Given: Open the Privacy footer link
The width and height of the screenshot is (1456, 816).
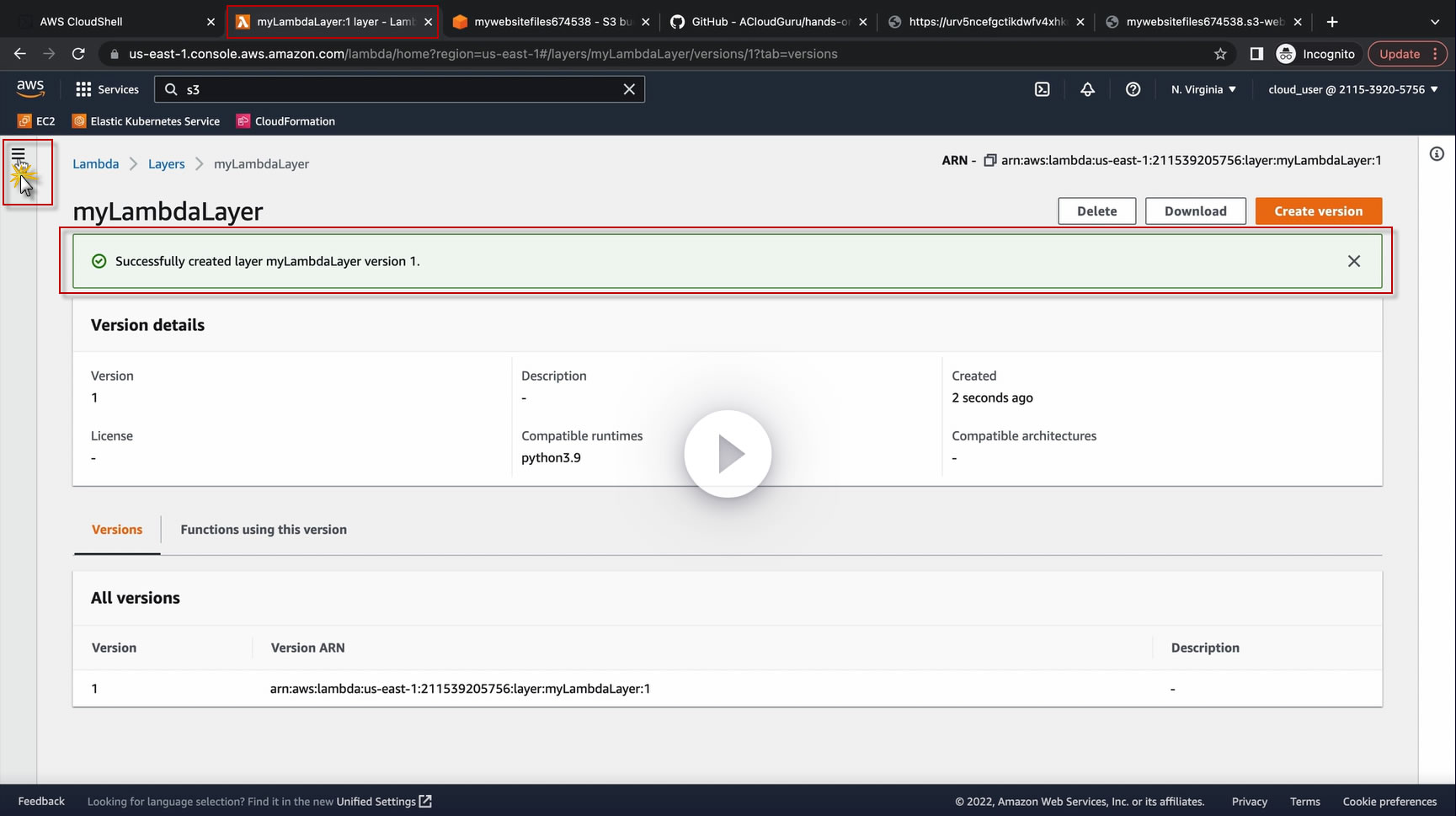Looking at the screenshot, I should coord(1250,802).
